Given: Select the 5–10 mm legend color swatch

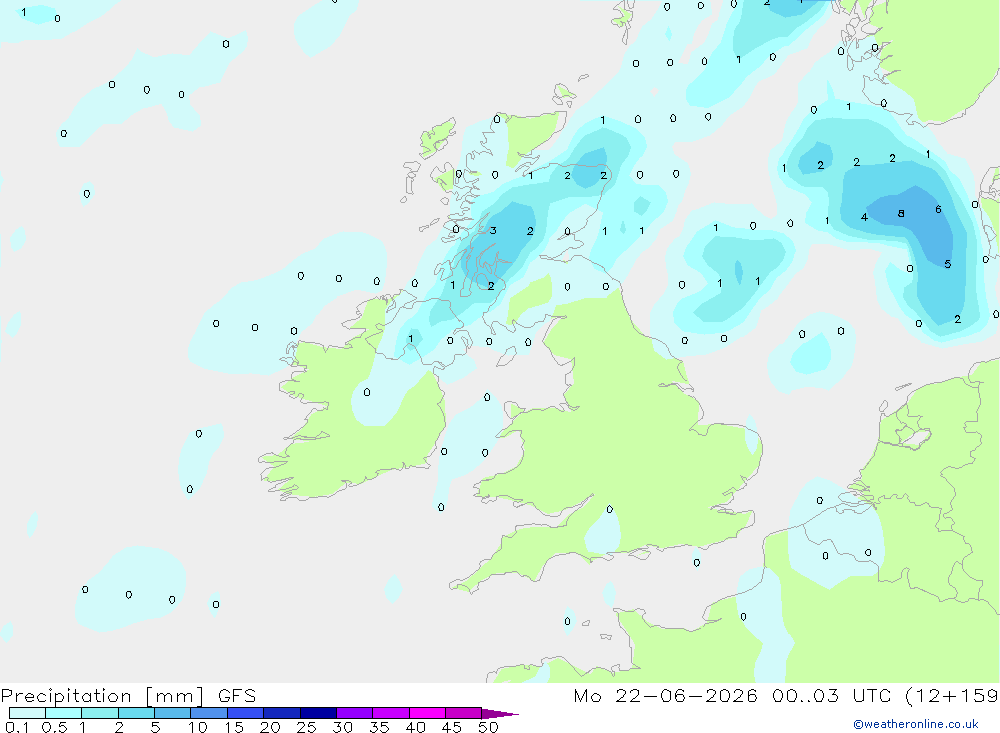Looking at the screenshot, I should (x=172, y=713).
